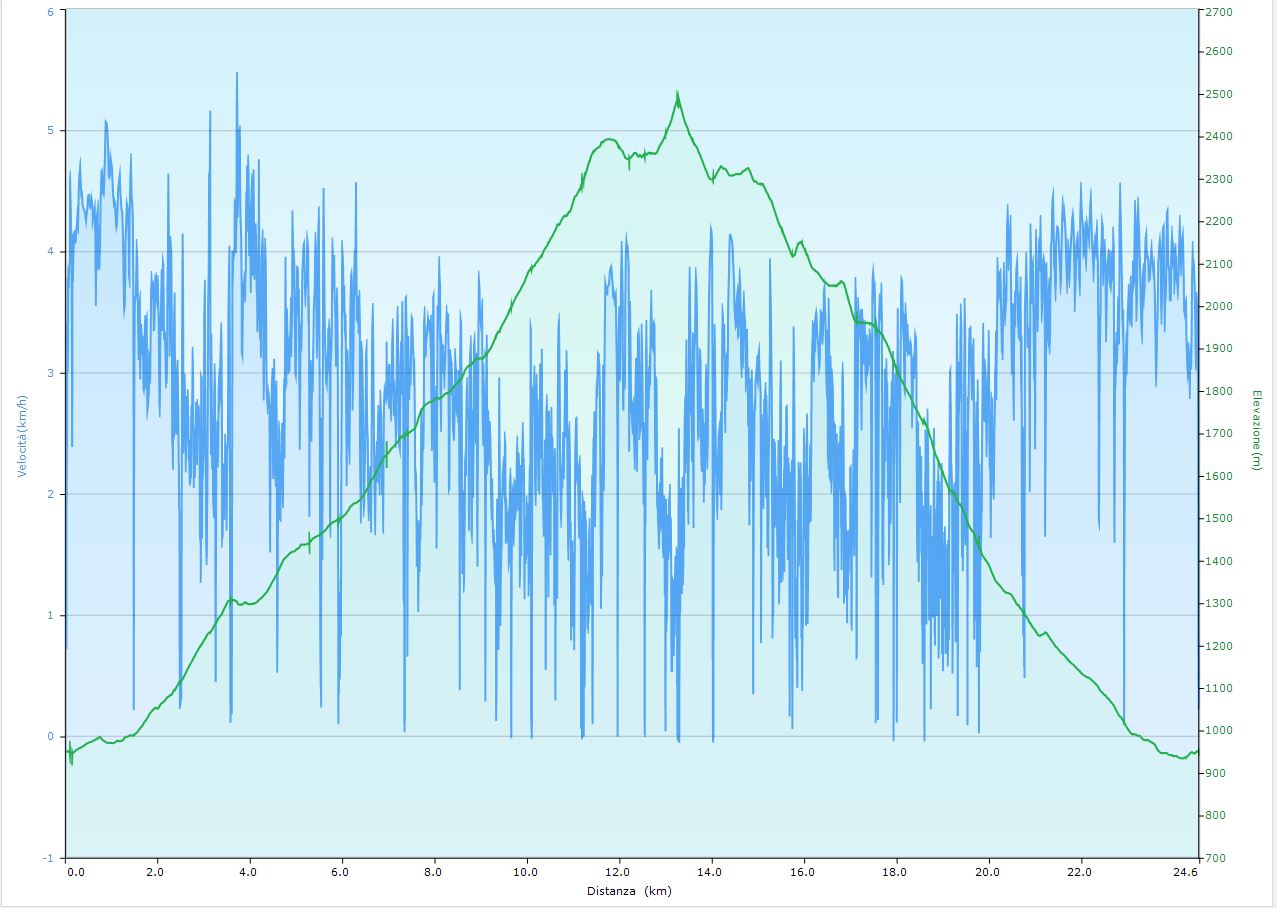Click the Elevazione (m) axis title
The height and width of the screenshot is (908, 1277).
[x=1256, y=432]
